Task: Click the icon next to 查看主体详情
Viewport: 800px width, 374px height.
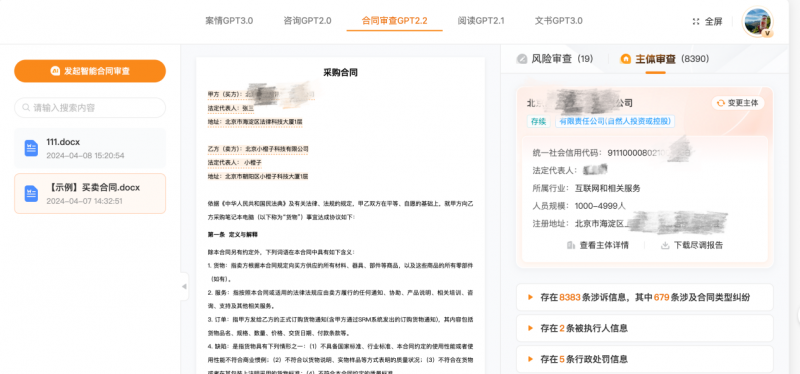Action: tap(571, 245)
